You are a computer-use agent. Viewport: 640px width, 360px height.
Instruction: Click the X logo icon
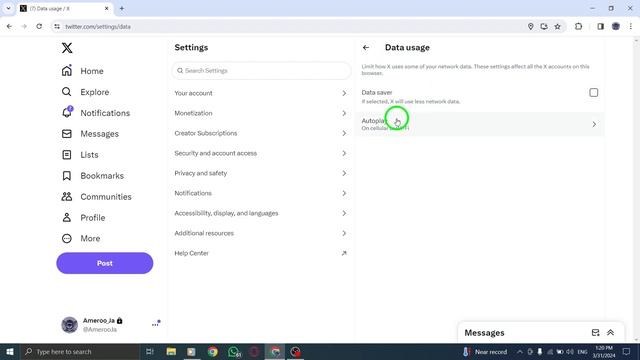coord(67,48)
